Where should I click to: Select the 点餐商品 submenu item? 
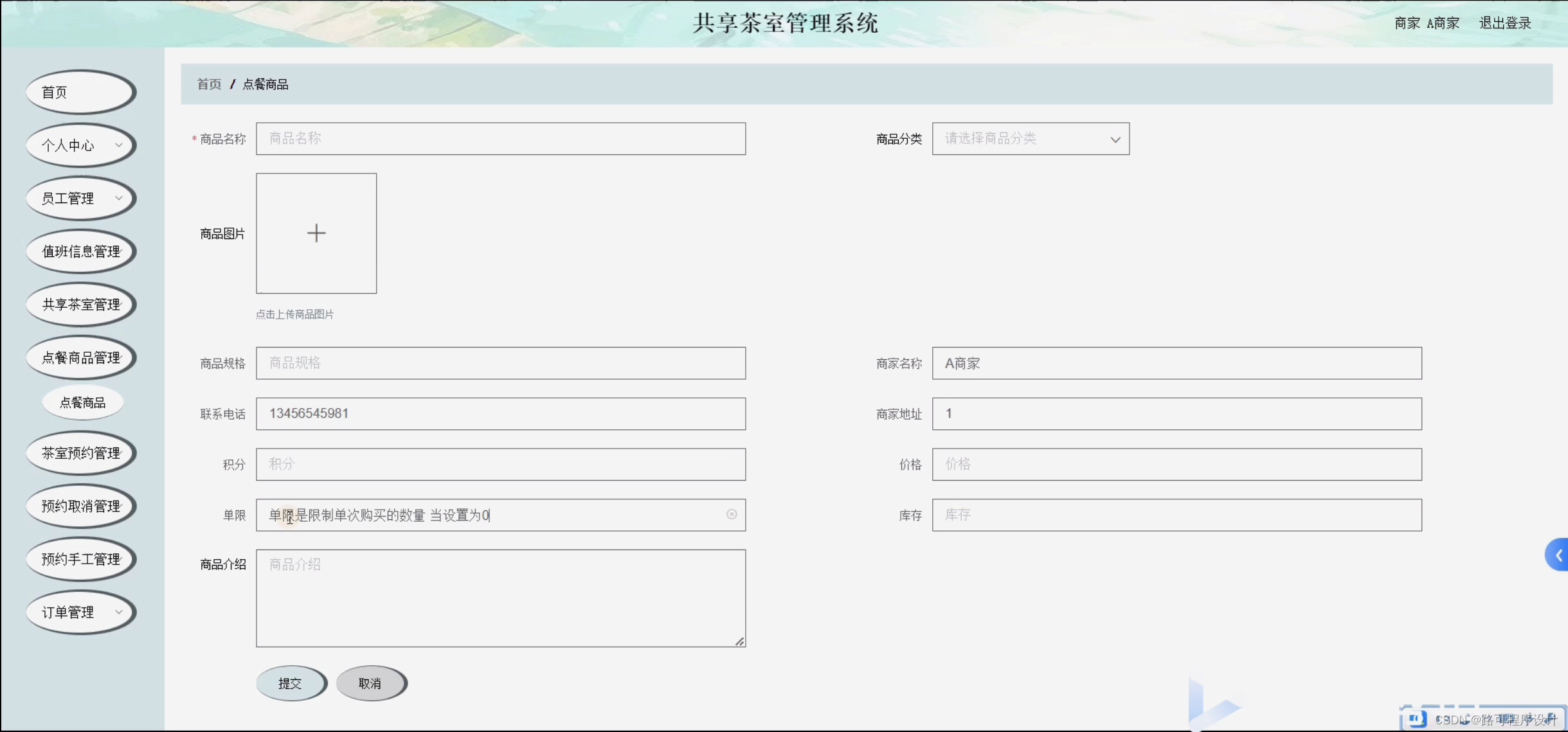82,403
